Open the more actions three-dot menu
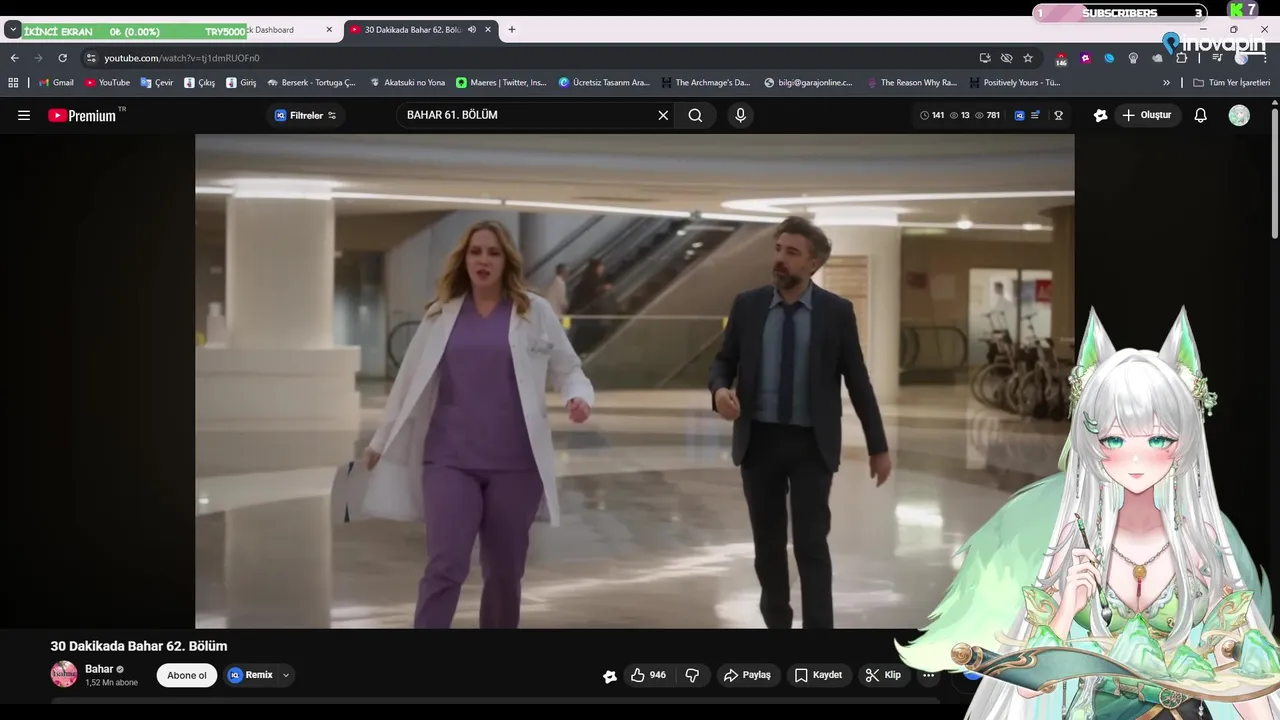 [x=929, y=675]
